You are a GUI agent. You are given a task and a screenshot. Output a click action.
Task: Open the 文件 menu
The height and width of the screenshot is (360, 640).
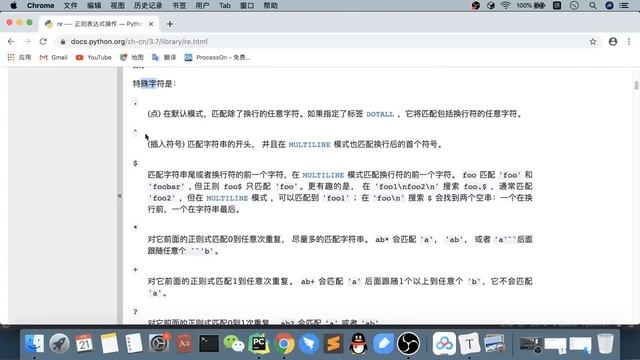(x=70, y=6)
